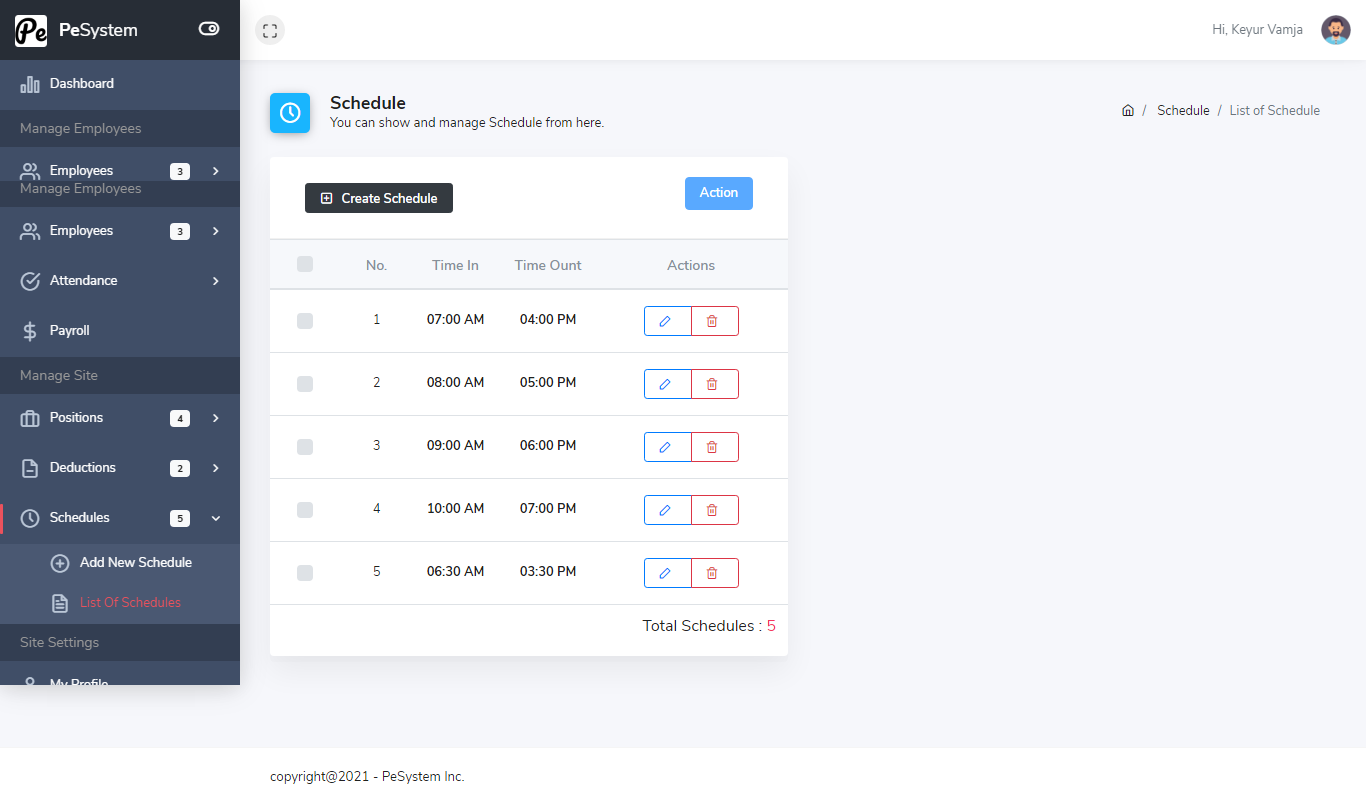Click the Schedules clock icon

[x=29, y=518]
